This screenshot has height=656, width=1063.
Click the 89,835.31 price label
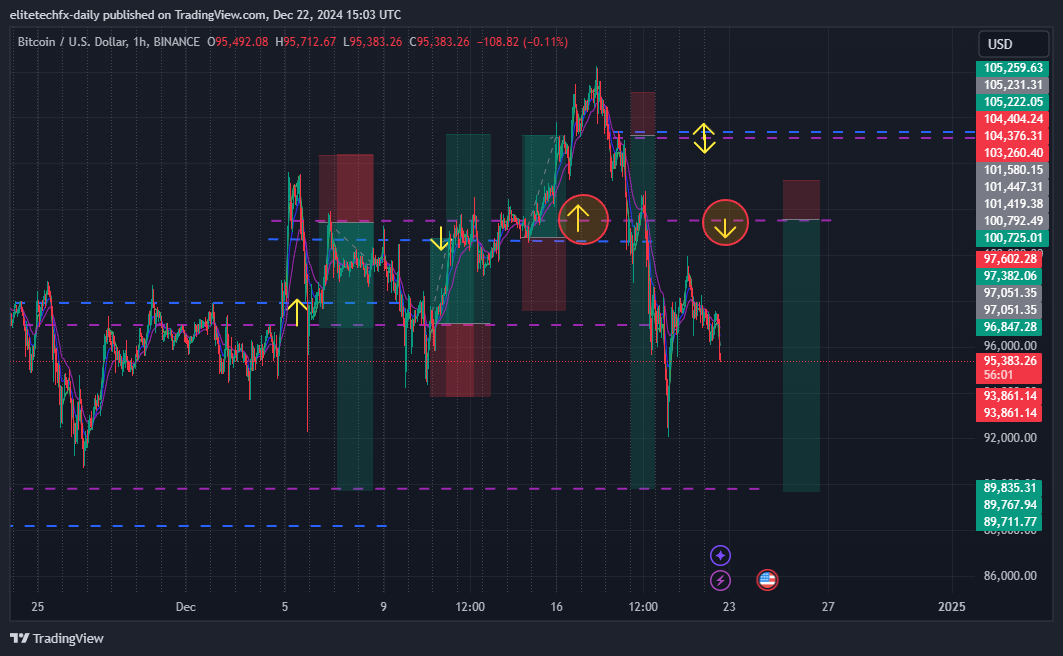1009,487
